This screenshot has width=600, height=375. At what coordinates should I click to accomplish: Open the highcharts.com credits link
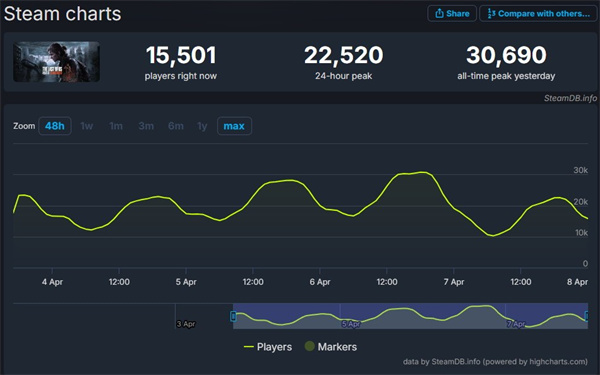[x=495, y=362]
